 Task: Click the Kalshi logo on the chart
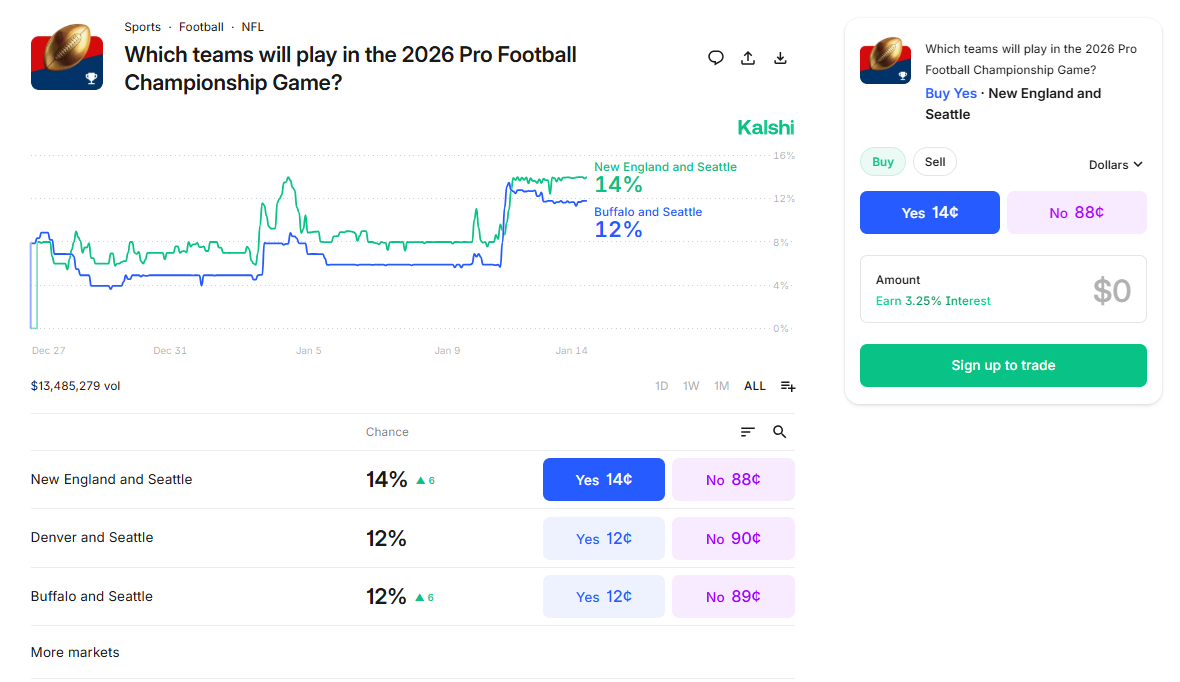(x=765, y=127)
